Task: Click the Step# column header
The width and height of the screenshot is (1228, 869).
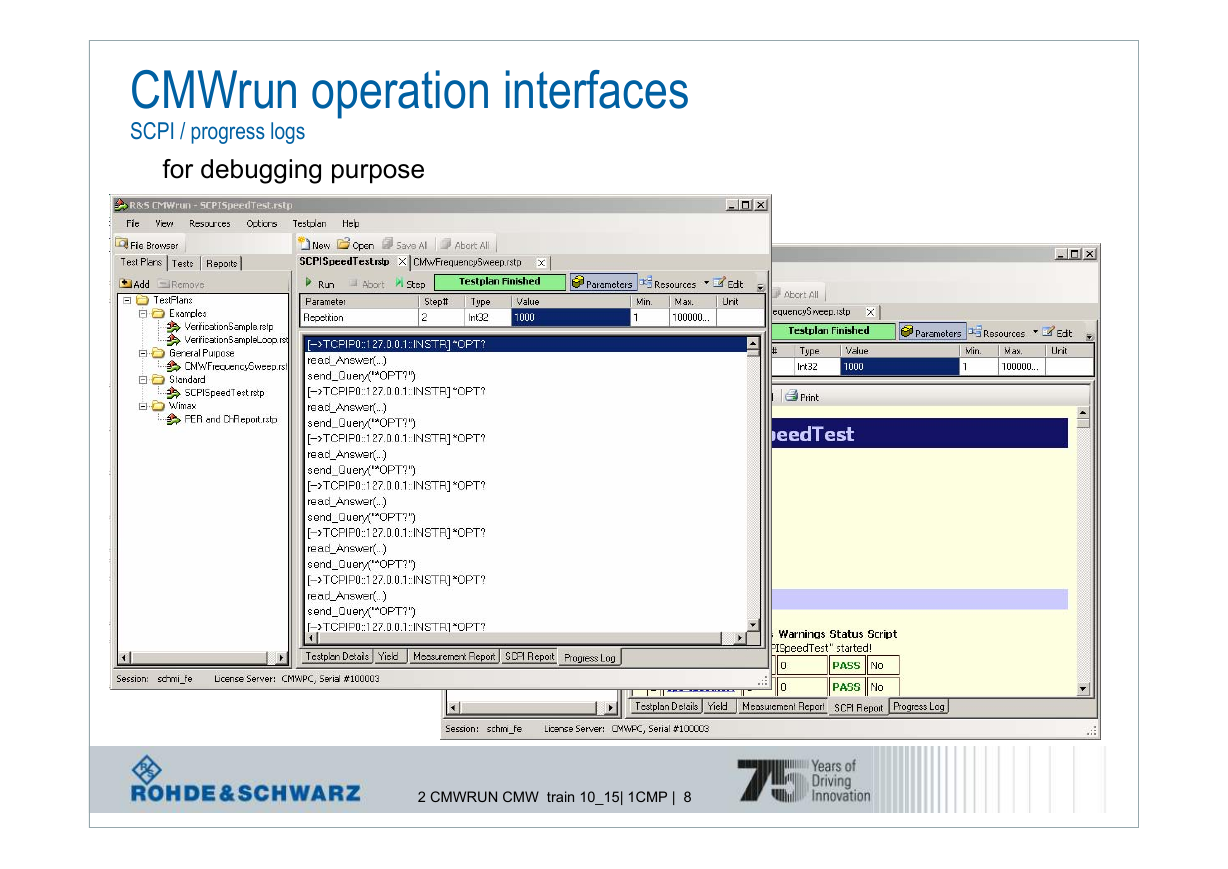Action: 441,302
